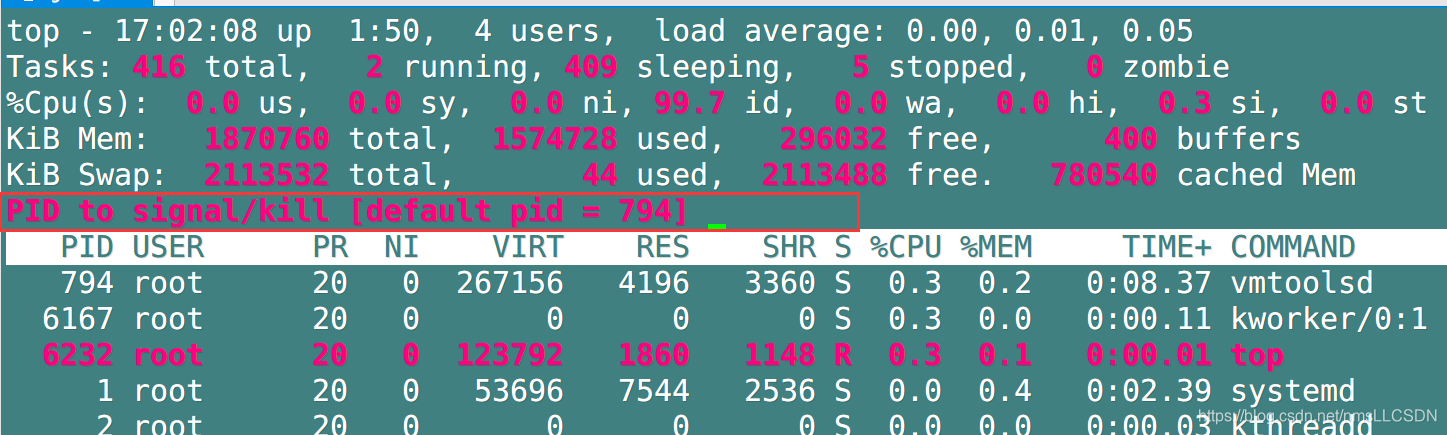
Task: Click the TIME+ column header
Action: (1167, 247)
